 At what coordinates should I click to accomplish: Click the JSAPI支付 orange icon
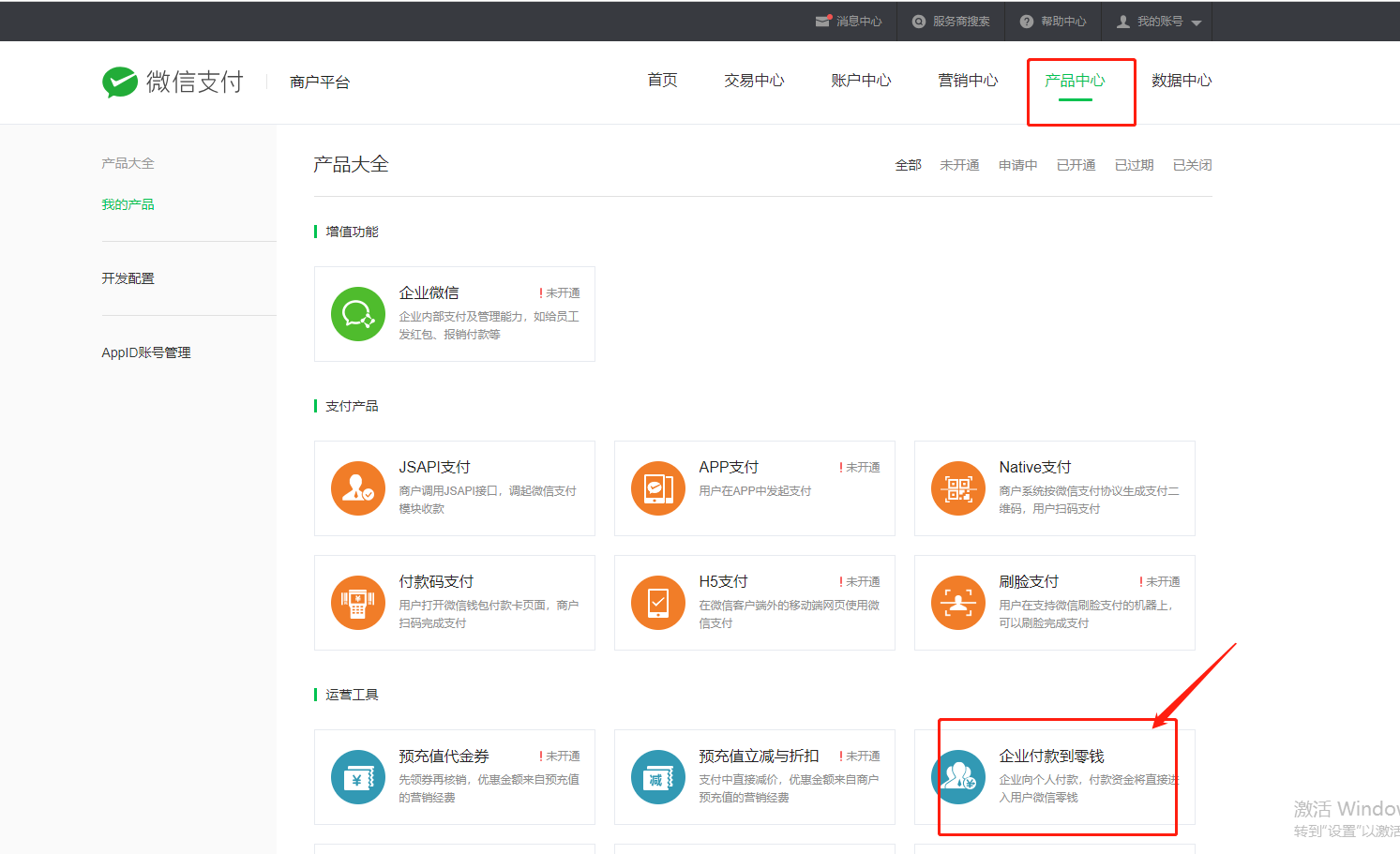[358, 488]
